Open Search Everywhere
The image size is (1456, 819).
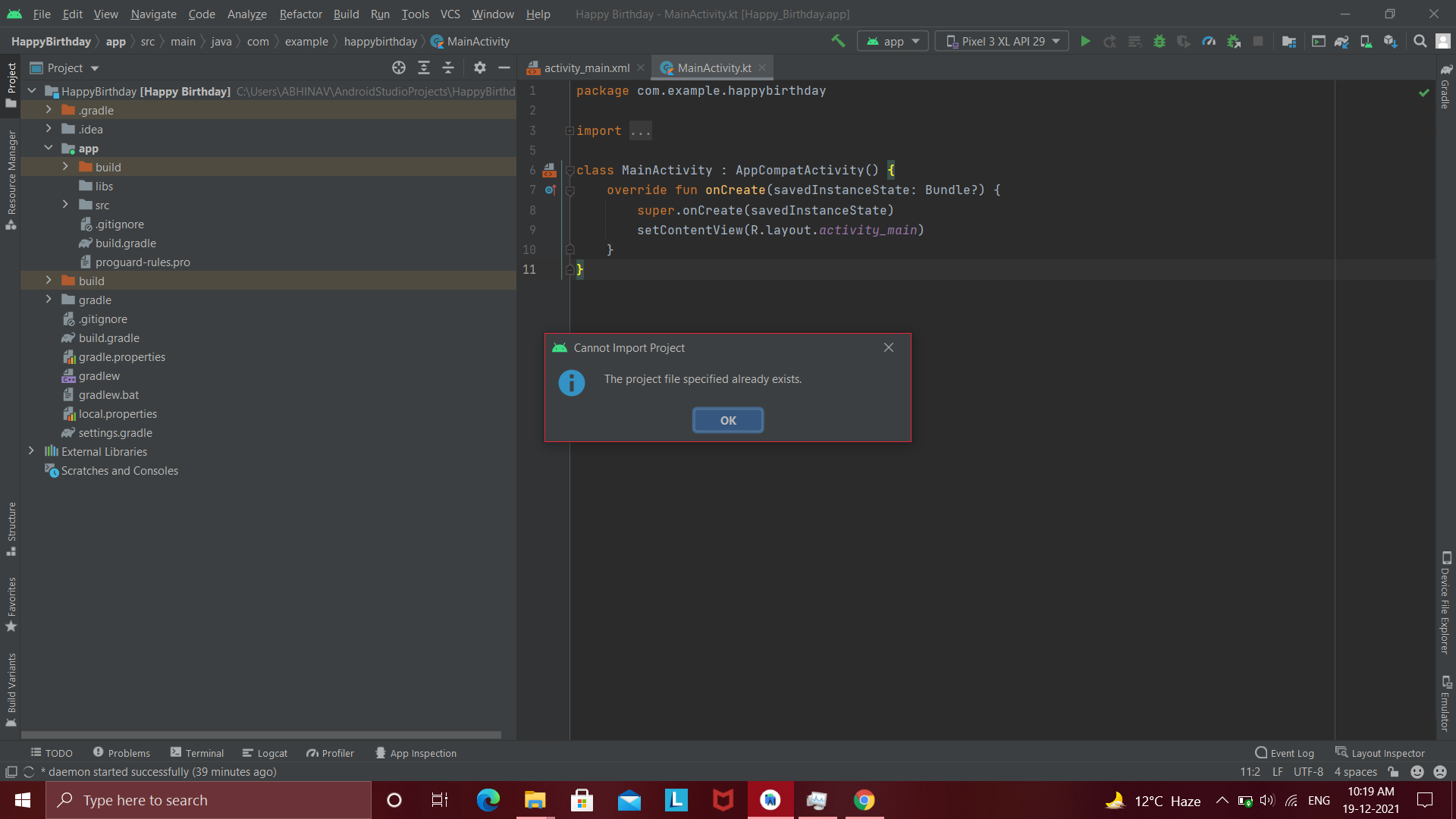coord(1419,41)
